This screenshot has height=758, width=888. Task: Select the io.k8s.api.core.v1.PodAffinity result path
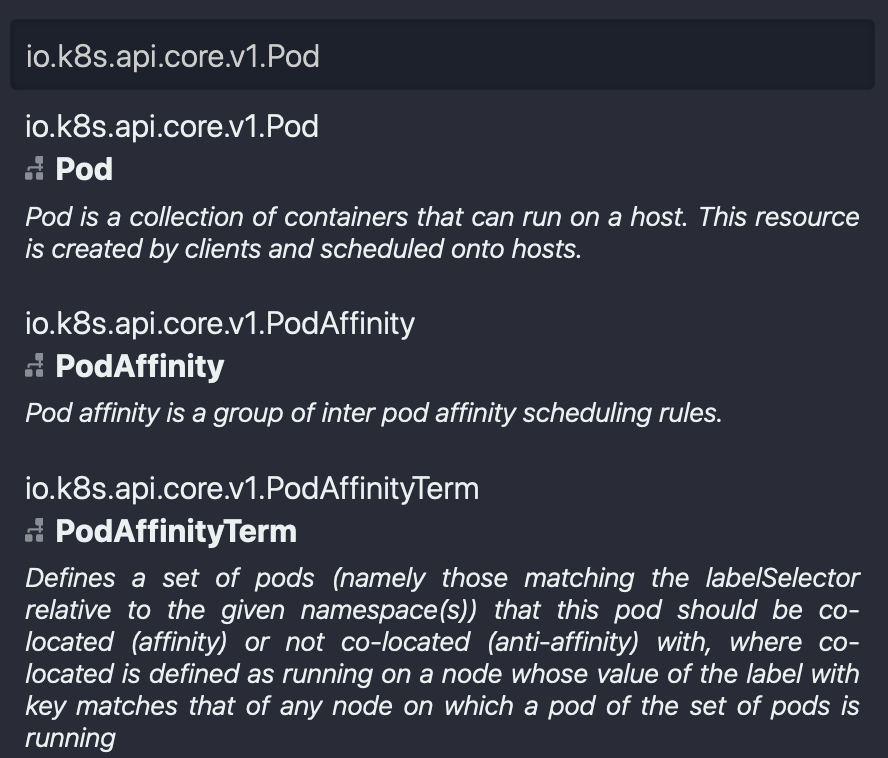click(x=220, y=323)
